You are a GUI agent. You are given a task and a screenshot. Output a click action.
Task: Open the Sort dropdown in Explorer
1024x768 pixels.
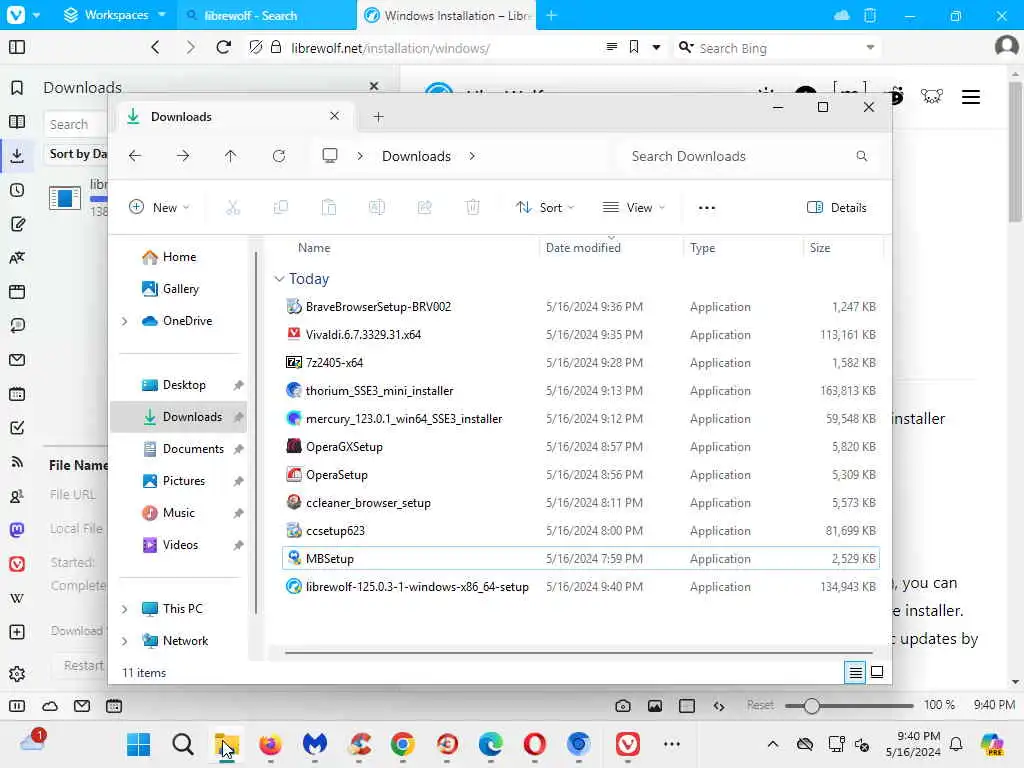point(545,208)
